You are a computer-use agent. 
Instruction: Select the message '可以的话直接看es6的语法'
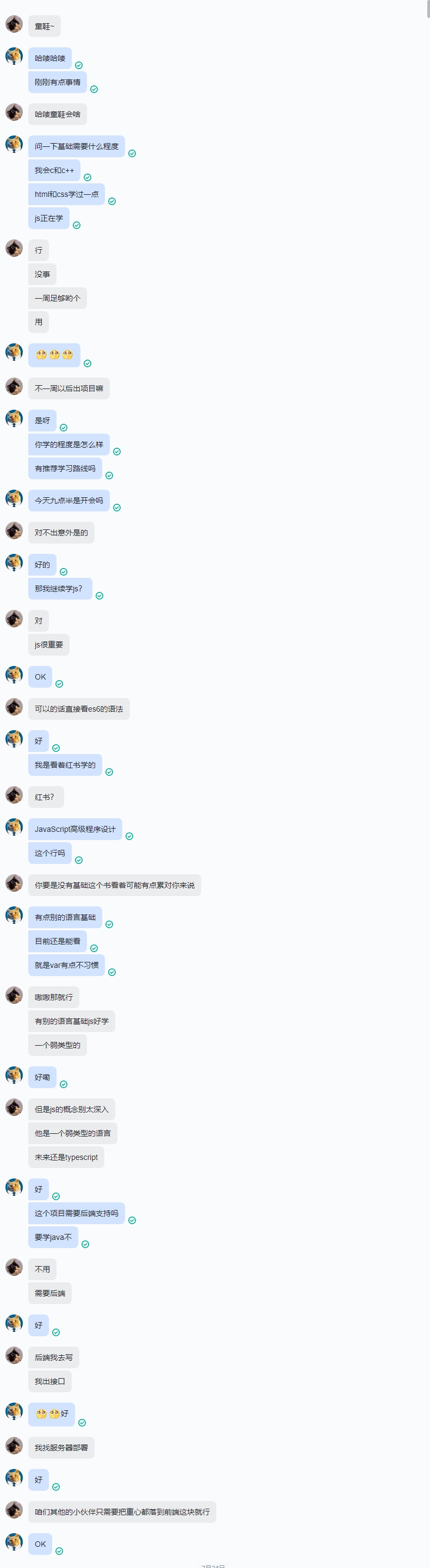pyautogui.click(x=79, y=708)
